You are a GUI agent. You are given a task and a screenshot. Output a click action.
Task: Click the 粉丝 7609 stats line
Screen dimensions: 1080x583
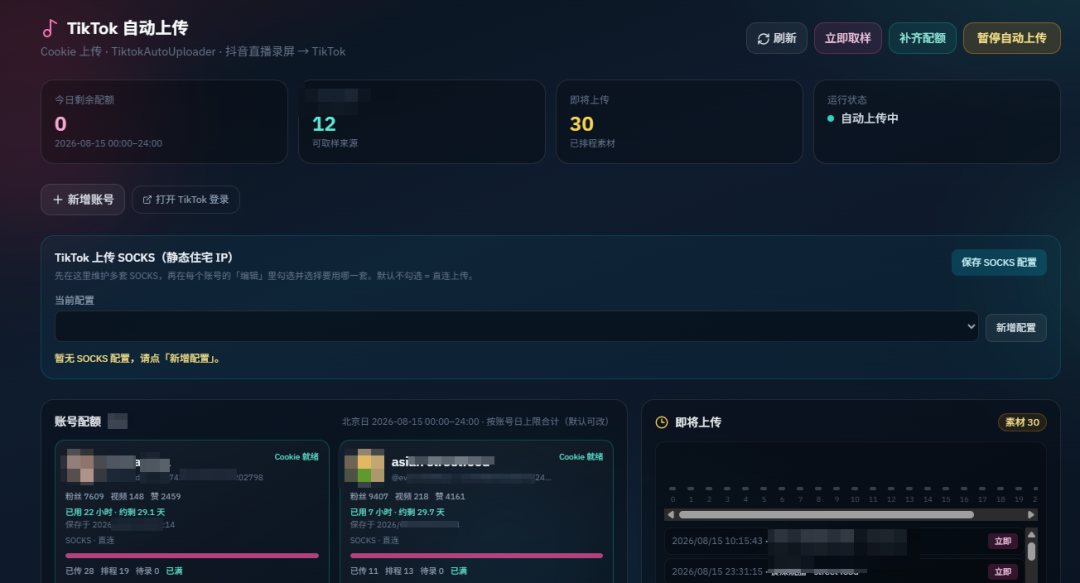[123, 496]
